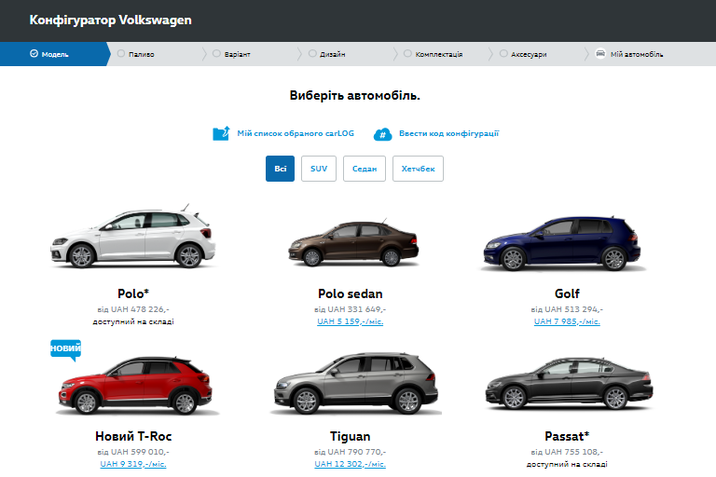Filter models by Хетчбек
716x477 pixels.
coord(418,168)
